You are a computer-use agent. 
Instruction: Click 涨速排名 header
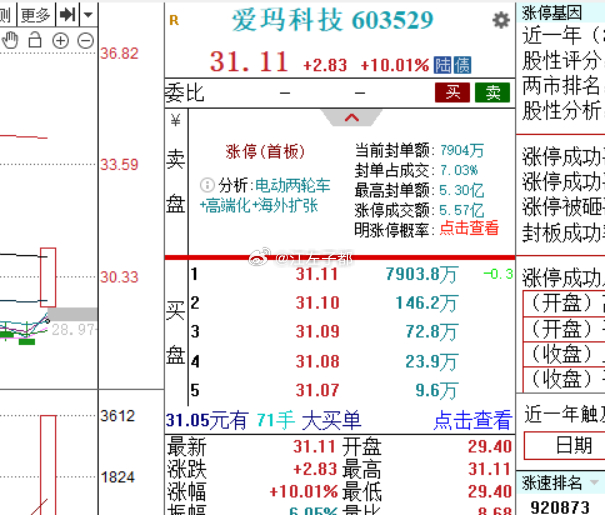point(552,483)
